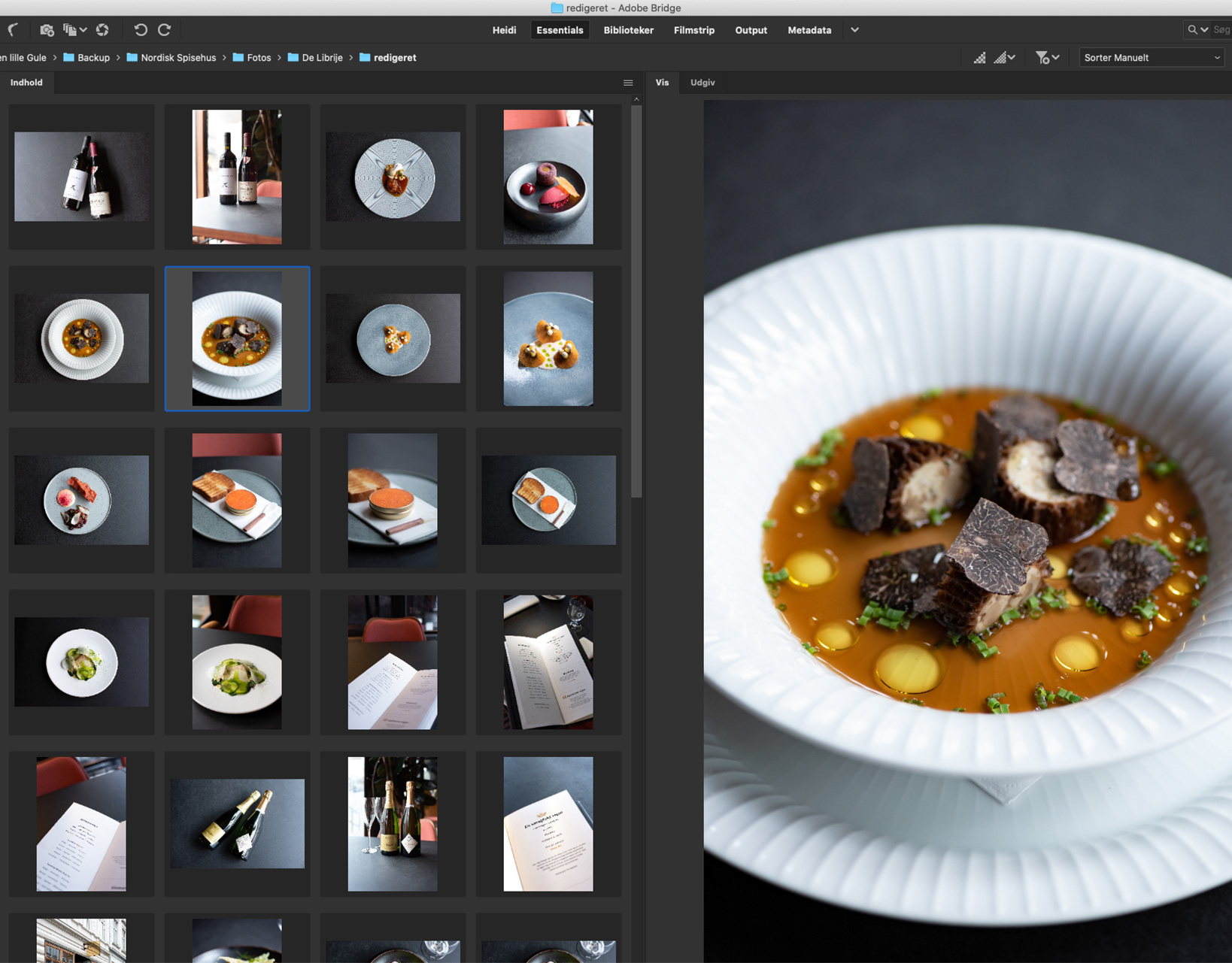Select white plate green salad landscape thumbnail
Viewport: 1232px width, 963px height.
[x=81, y=662]
